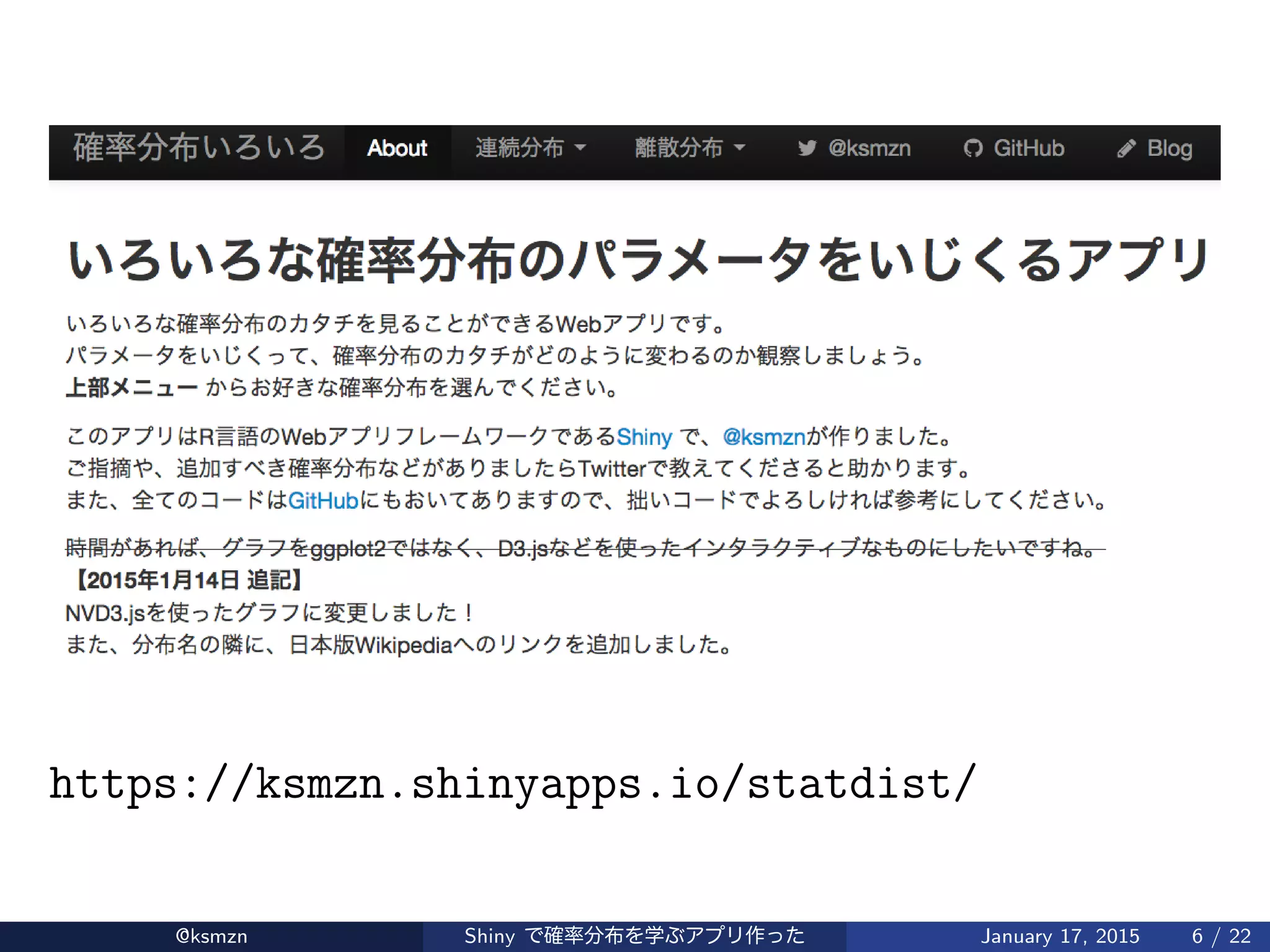The width and height of the screenshot is (1270, 952).
Task: Open the Blog navbar item
Action: point(1155,149)
